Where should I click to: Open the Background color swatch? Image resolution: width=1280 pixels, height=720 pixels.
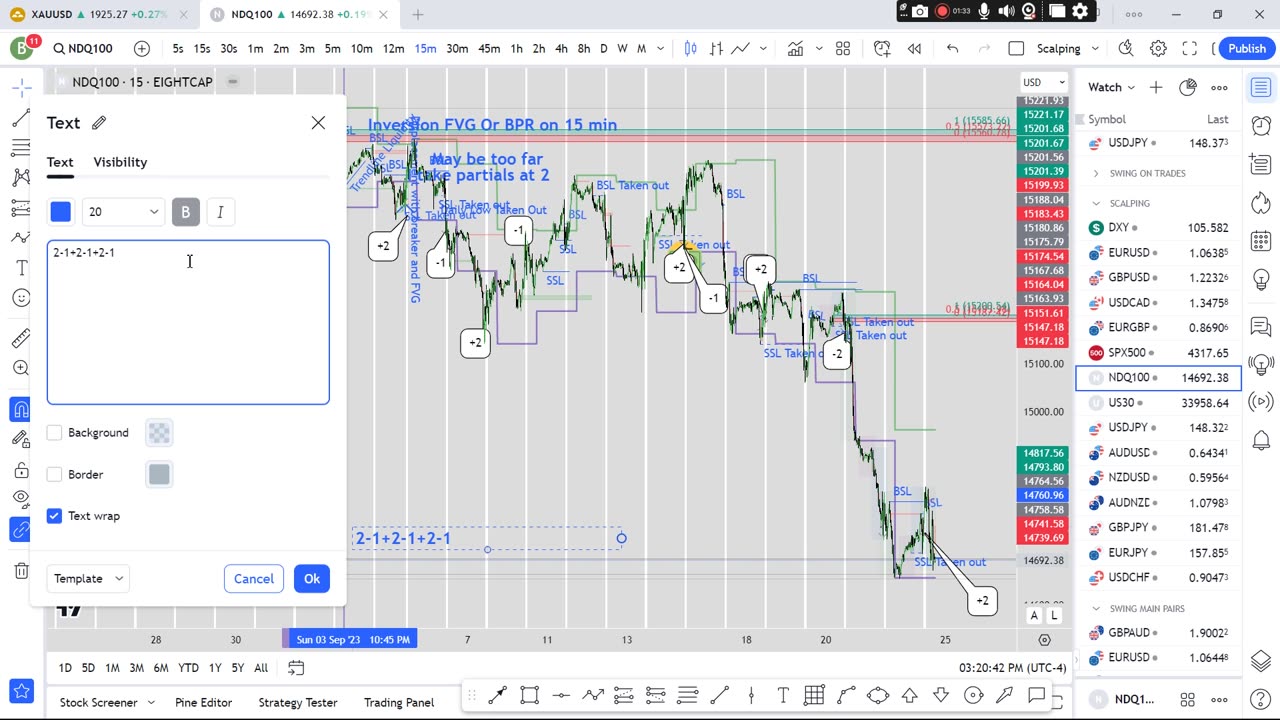coord(159,432)
